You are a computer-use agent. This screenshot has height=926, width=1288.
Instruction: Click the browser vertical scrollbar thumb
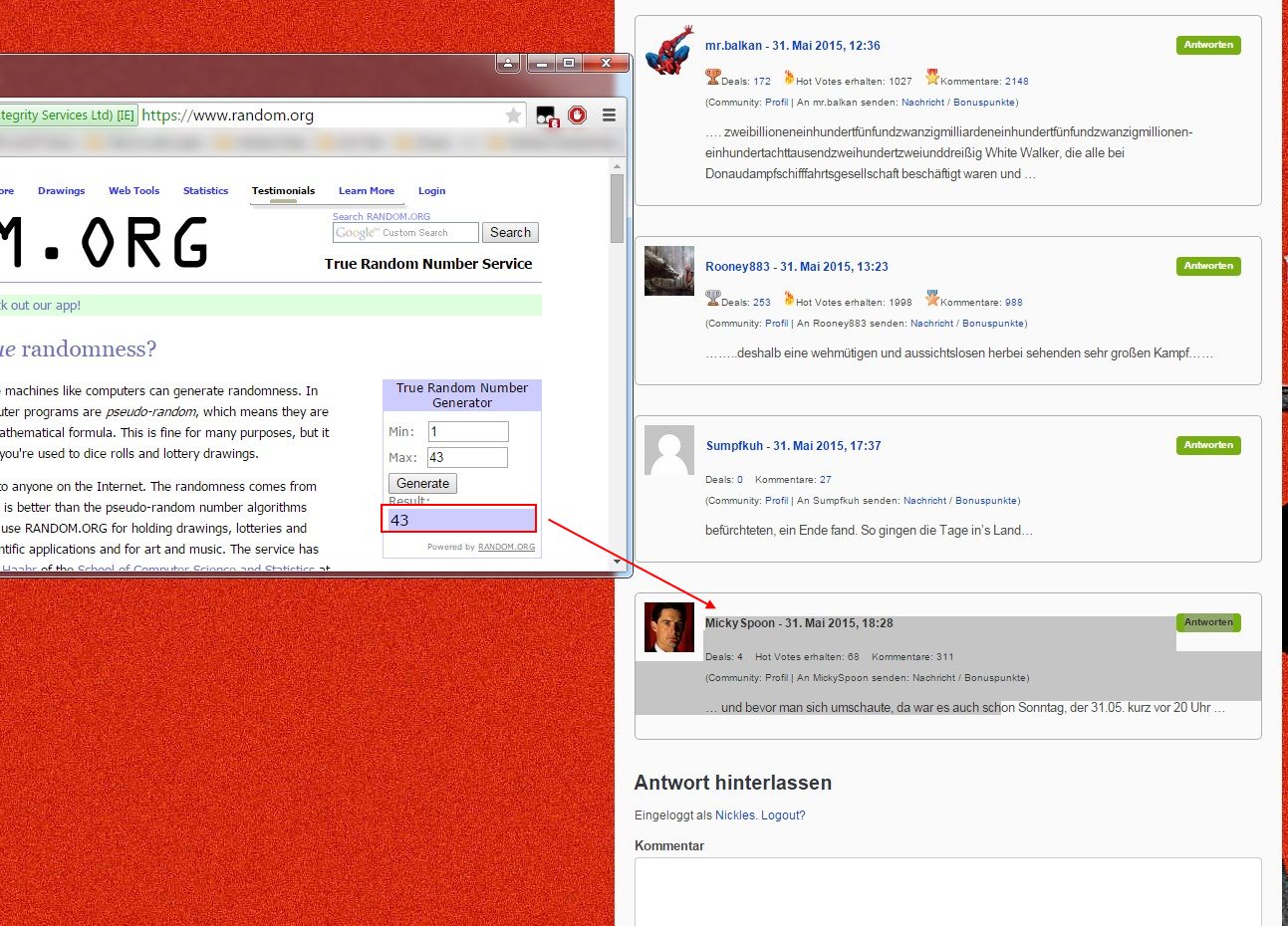[x=617, y=208]
